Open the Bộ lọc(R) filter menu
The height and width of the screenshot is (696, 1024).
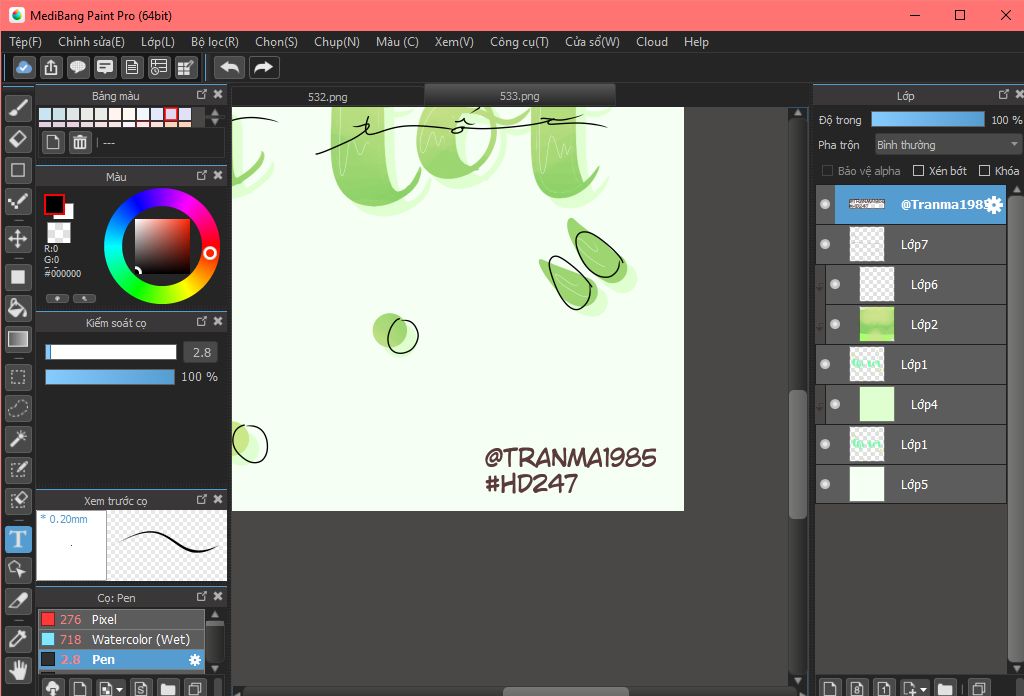pyautogui.click(x=215, y=42)
